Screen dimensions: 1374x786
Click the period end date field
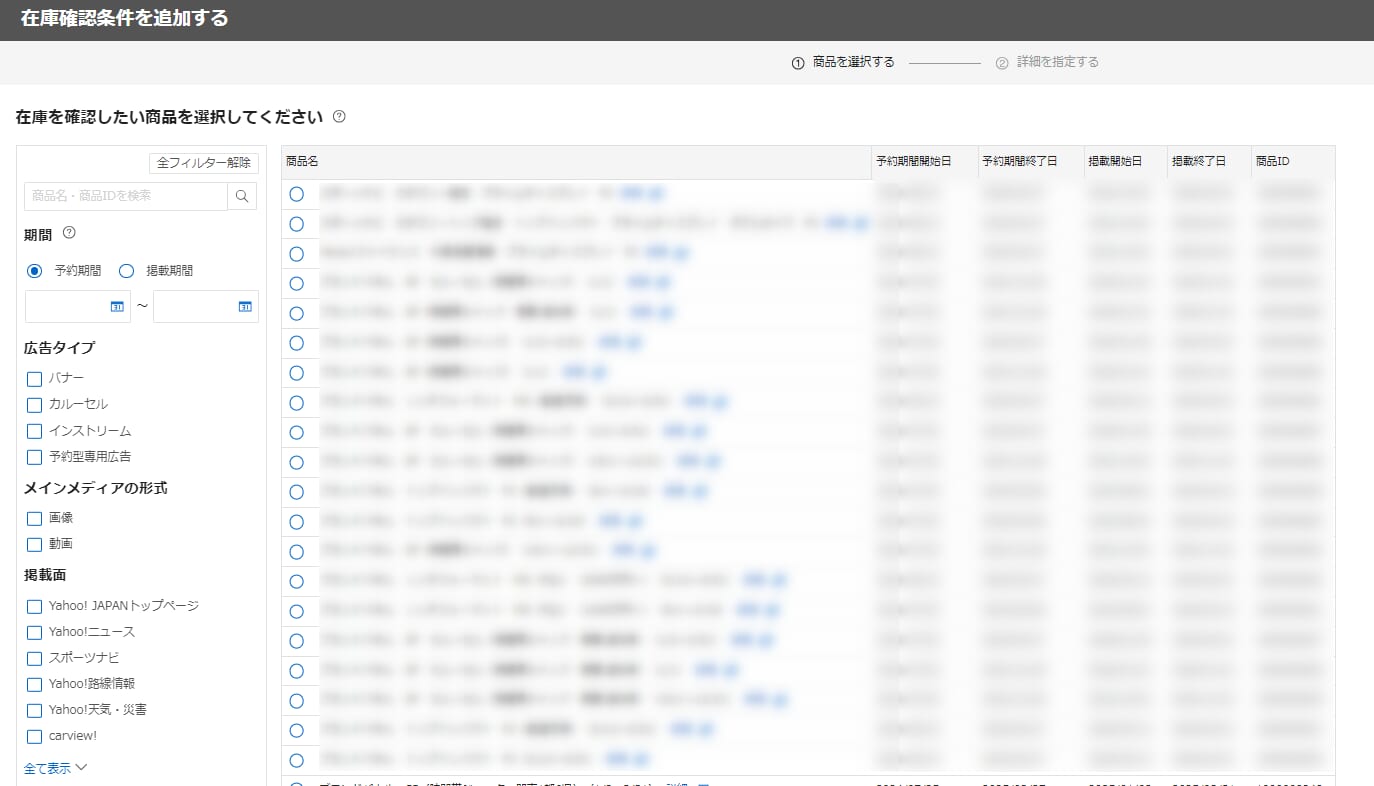206,306
